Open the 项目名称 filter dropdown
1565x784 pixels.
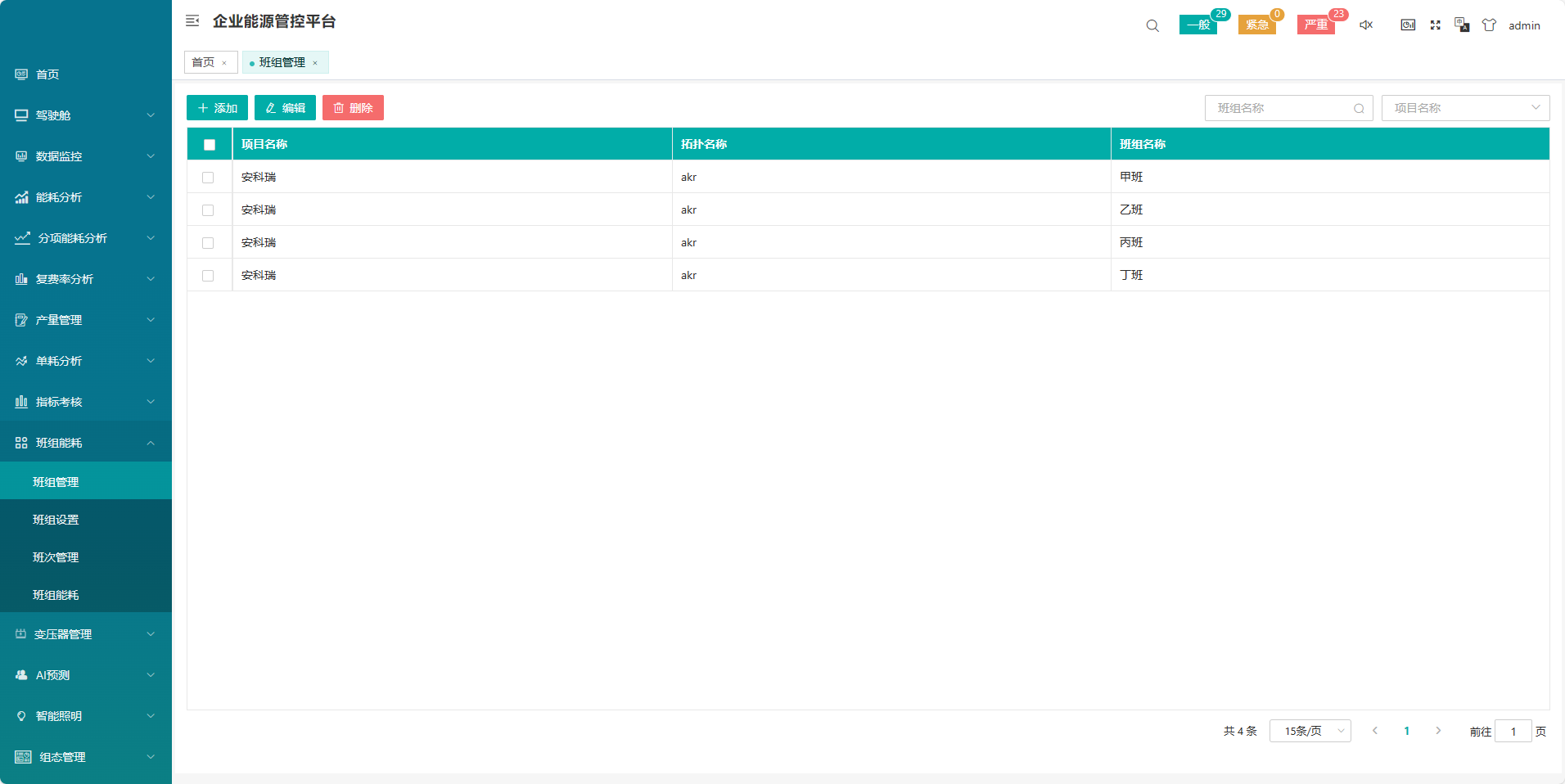(1464, 108)
